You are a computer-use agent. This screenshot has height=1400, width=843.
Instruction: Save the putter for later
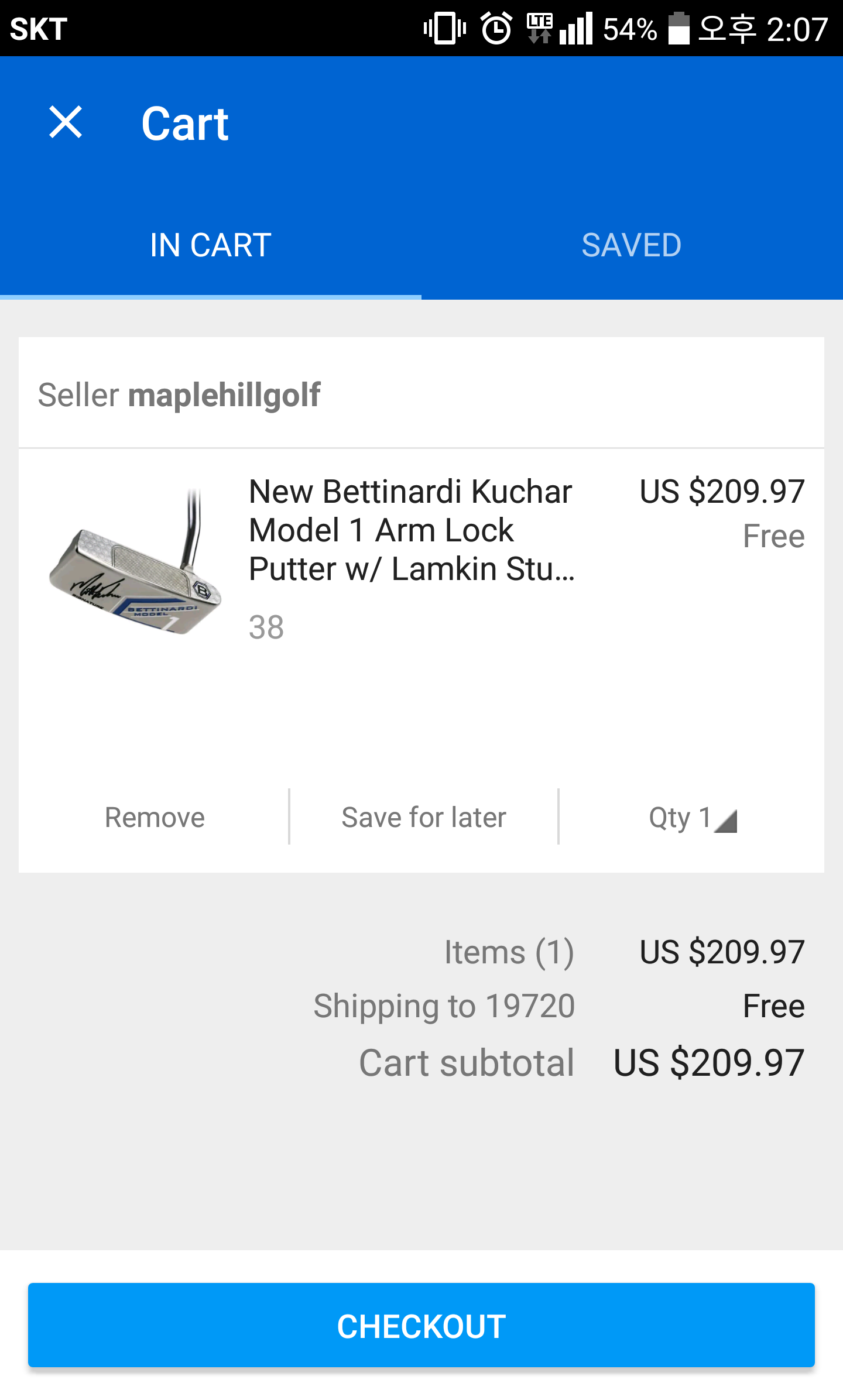(424, 817)
